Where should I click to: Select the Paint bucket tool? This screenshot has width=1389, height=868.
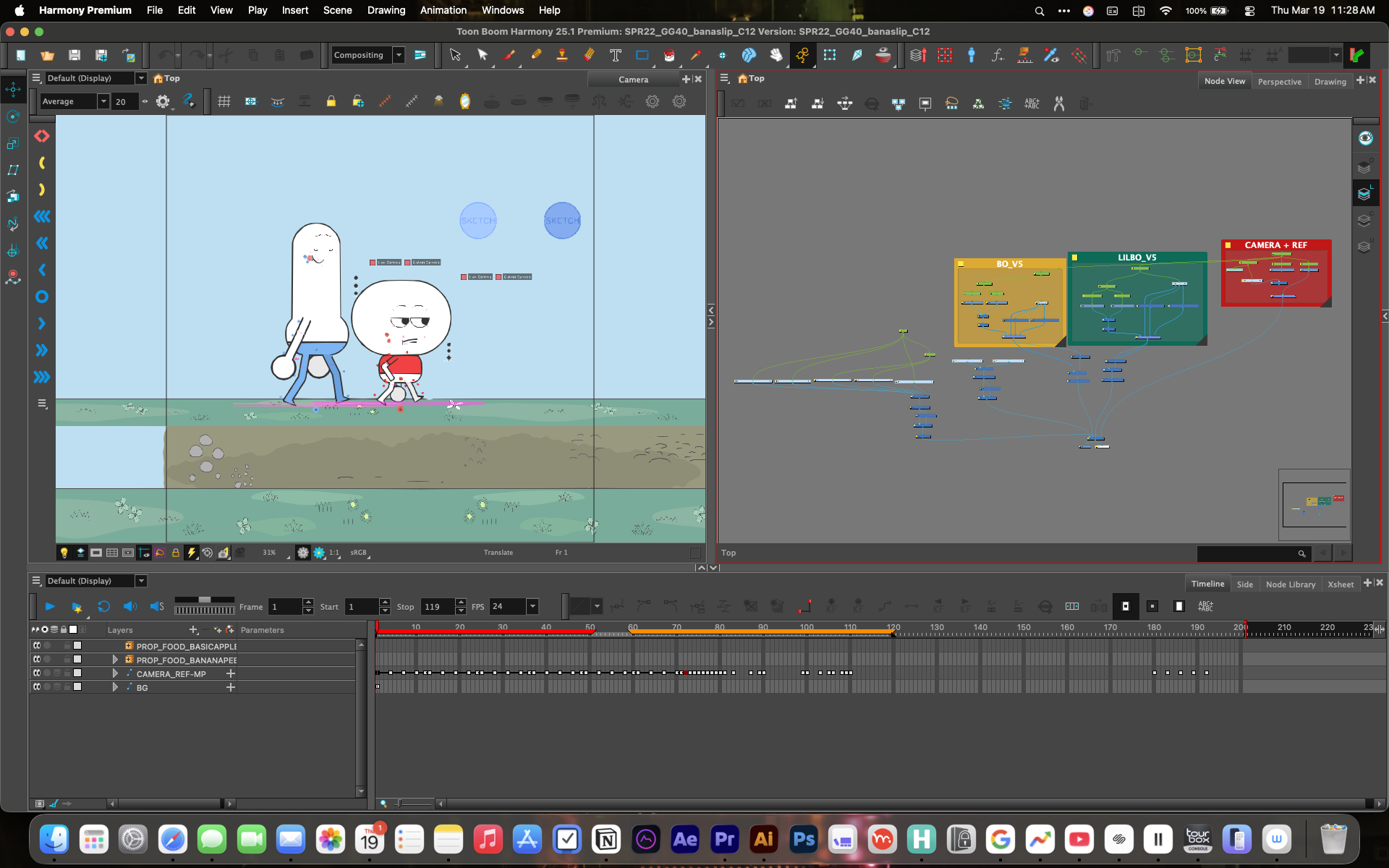[x=669, y=55]
